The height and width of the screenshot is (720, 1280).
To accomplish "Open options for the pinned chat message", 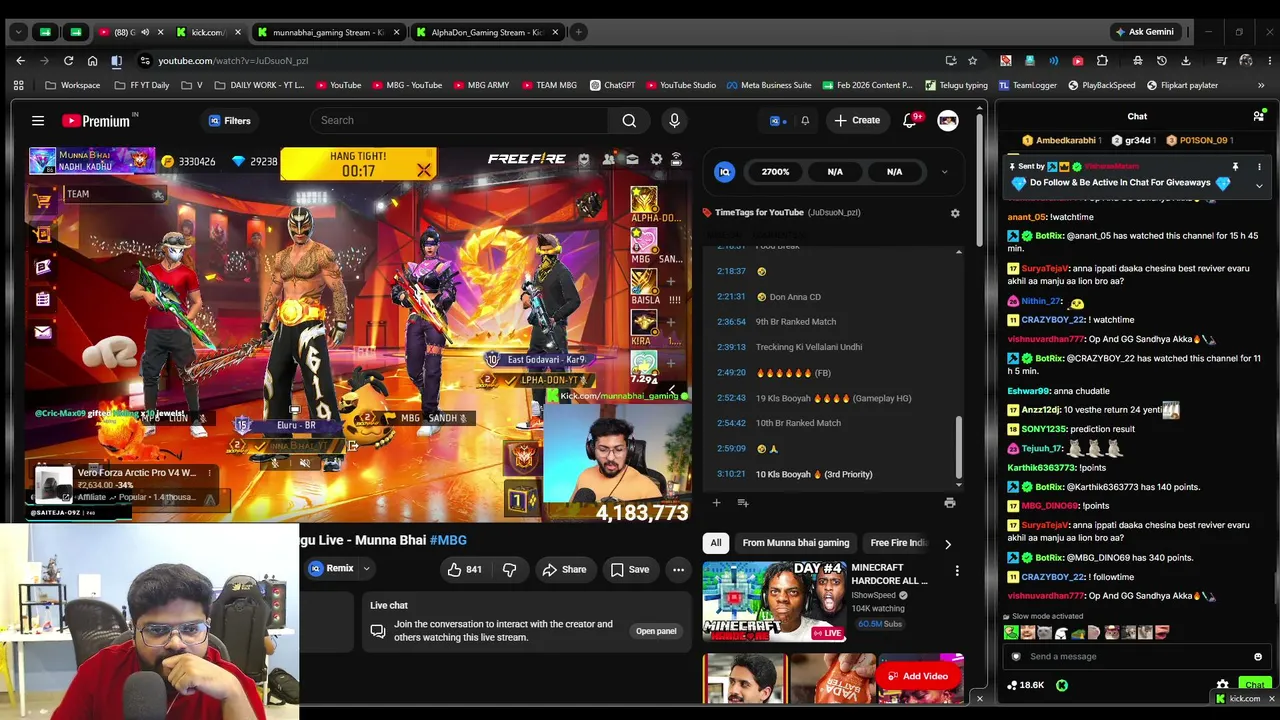I will [x=1259, y=166].
